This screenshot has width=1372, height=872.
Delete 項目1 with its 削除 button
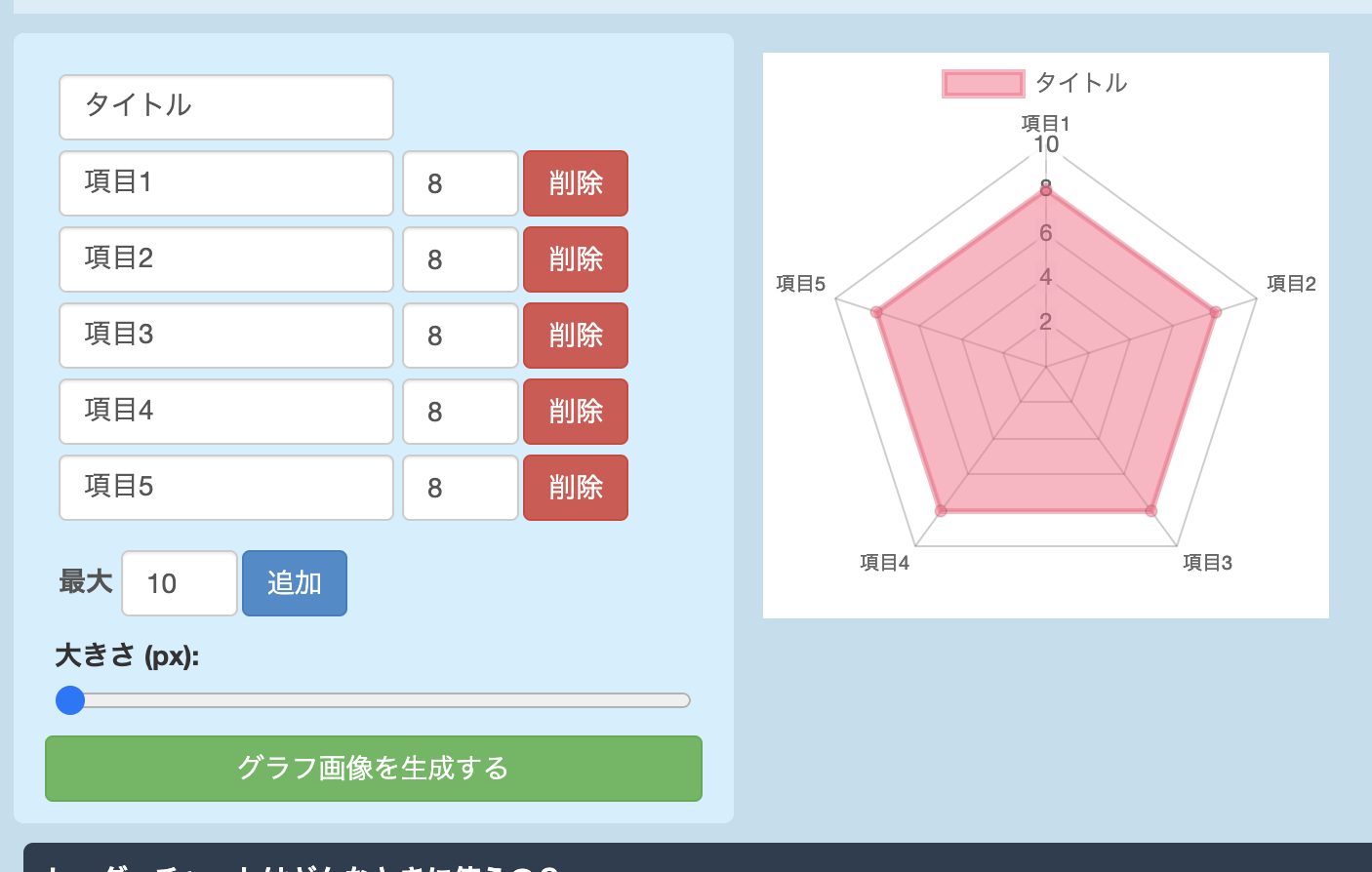point(575,183)
